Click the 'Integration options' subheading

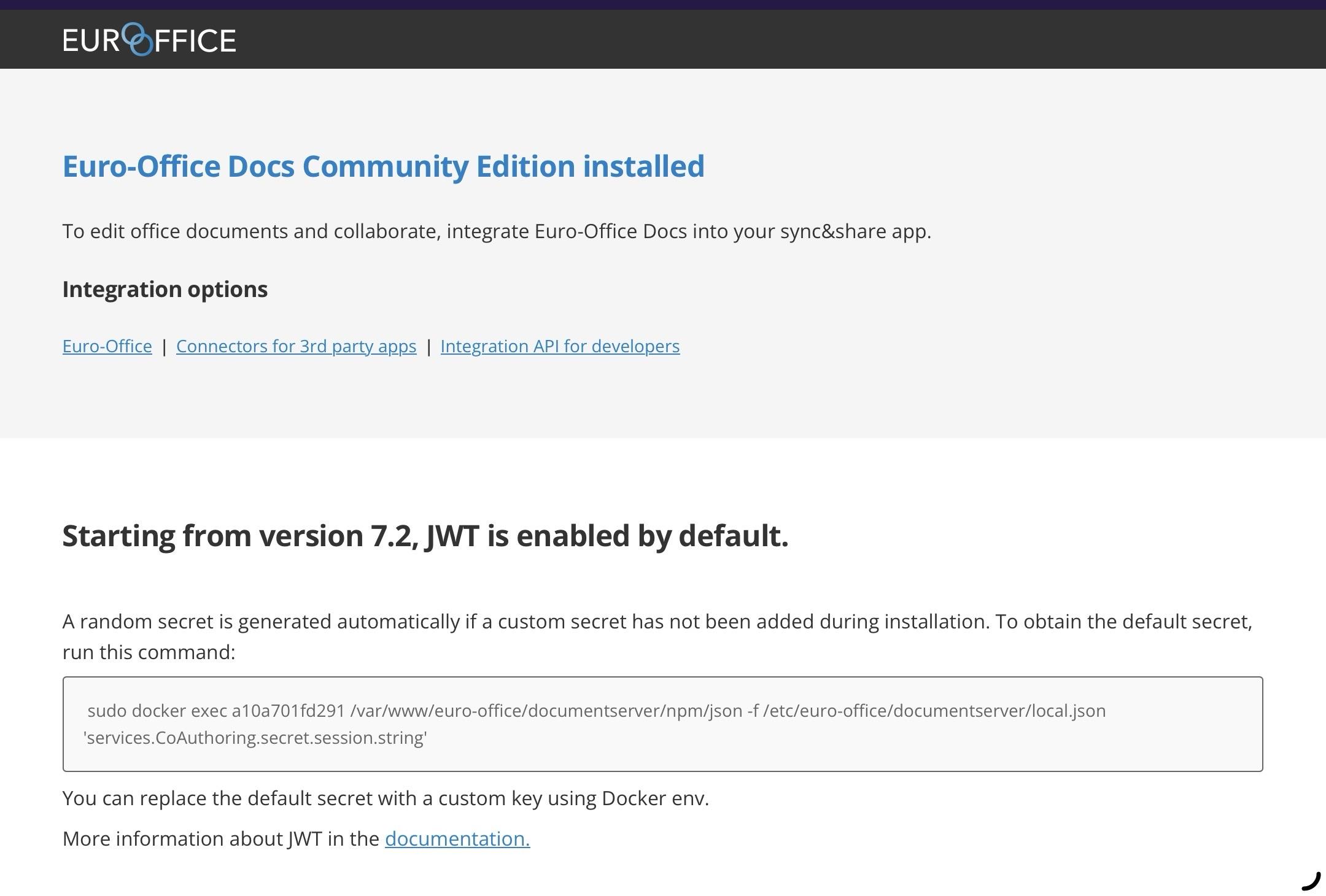[x=165, y=289]
